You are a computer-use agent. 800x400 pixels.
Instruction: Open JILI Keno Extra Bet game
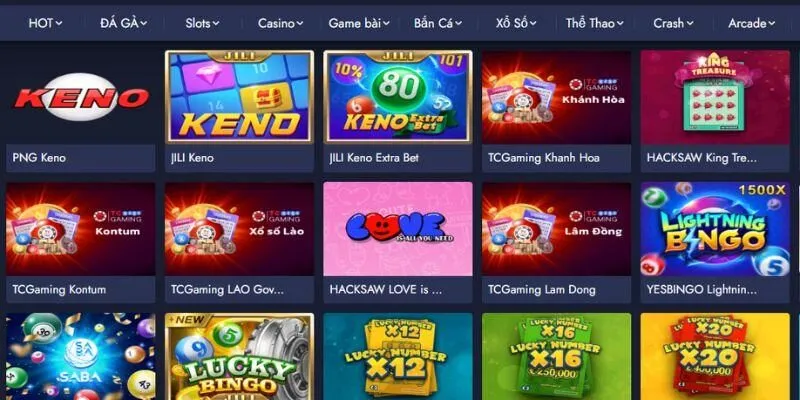point(398,97)
